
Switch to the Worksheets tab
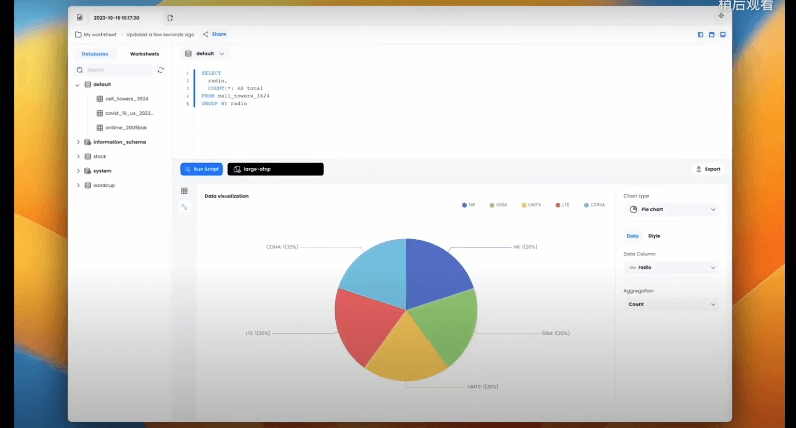tap(144, 54)
